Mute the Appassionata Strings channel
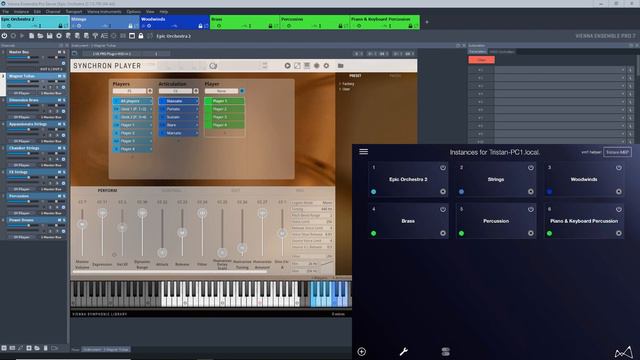640x360 pixels. (60, 124)
